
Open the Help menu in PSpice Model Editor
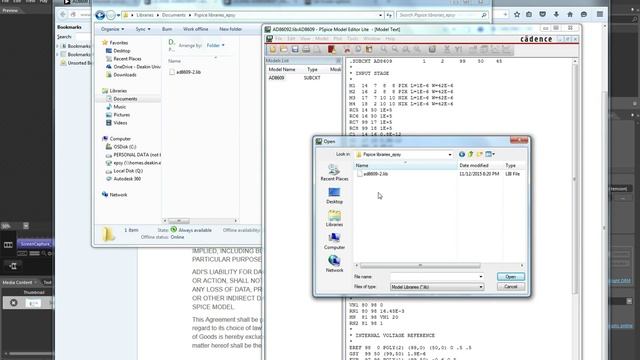coord(390,39)
